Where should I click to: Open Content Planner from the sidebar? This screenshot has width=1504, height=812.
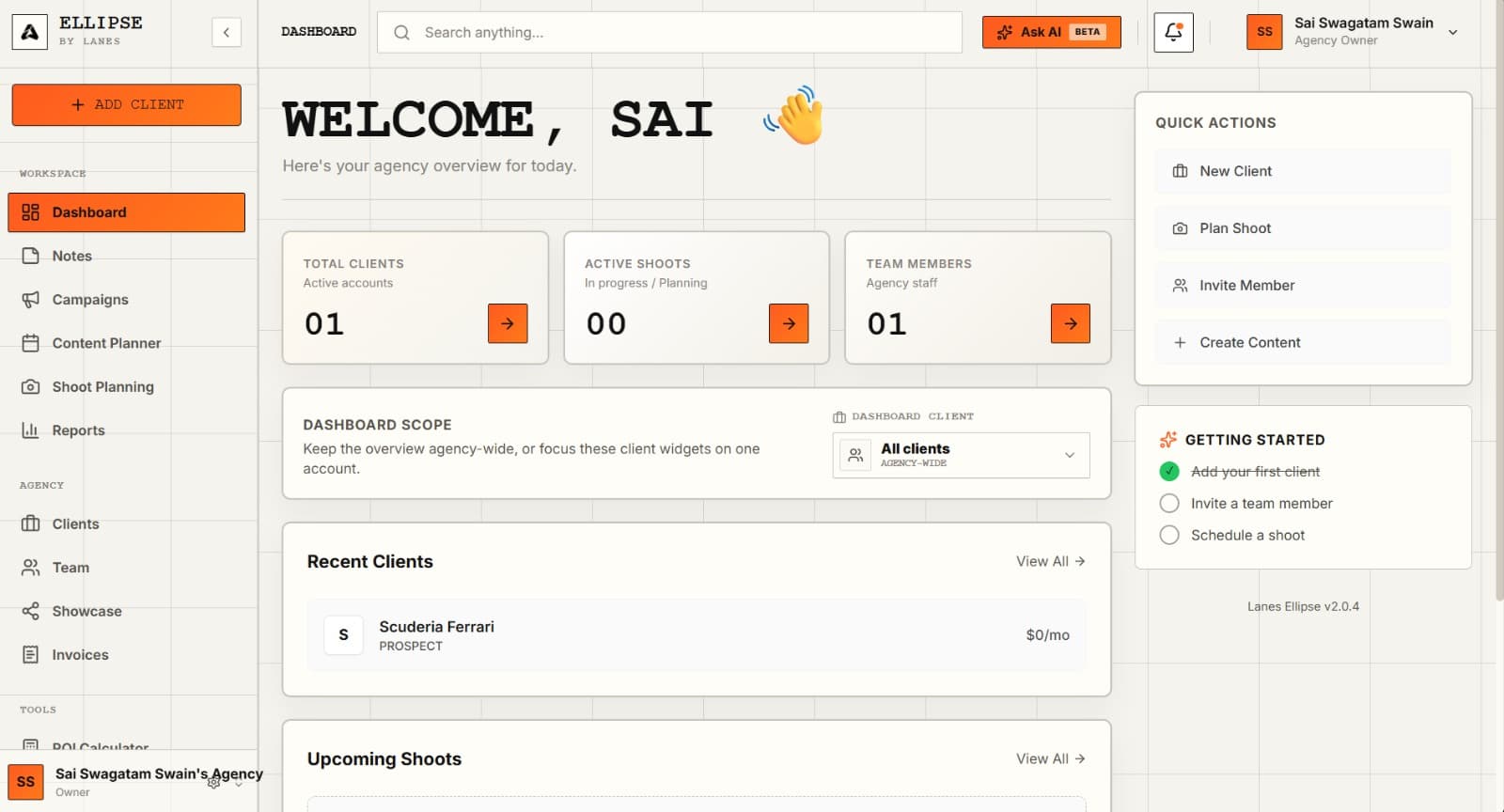[127, 343]
